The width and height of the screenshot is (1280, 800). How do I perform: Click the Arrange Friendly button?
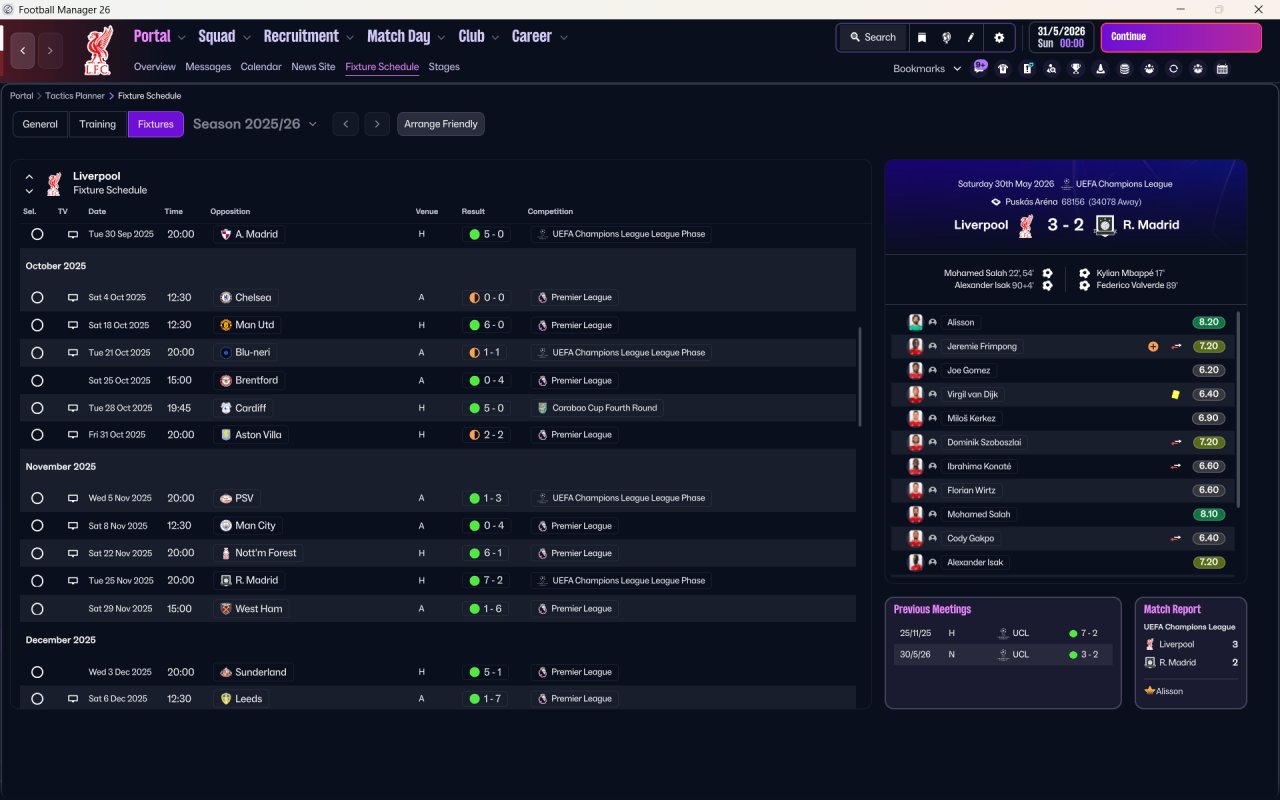[441, 124]
